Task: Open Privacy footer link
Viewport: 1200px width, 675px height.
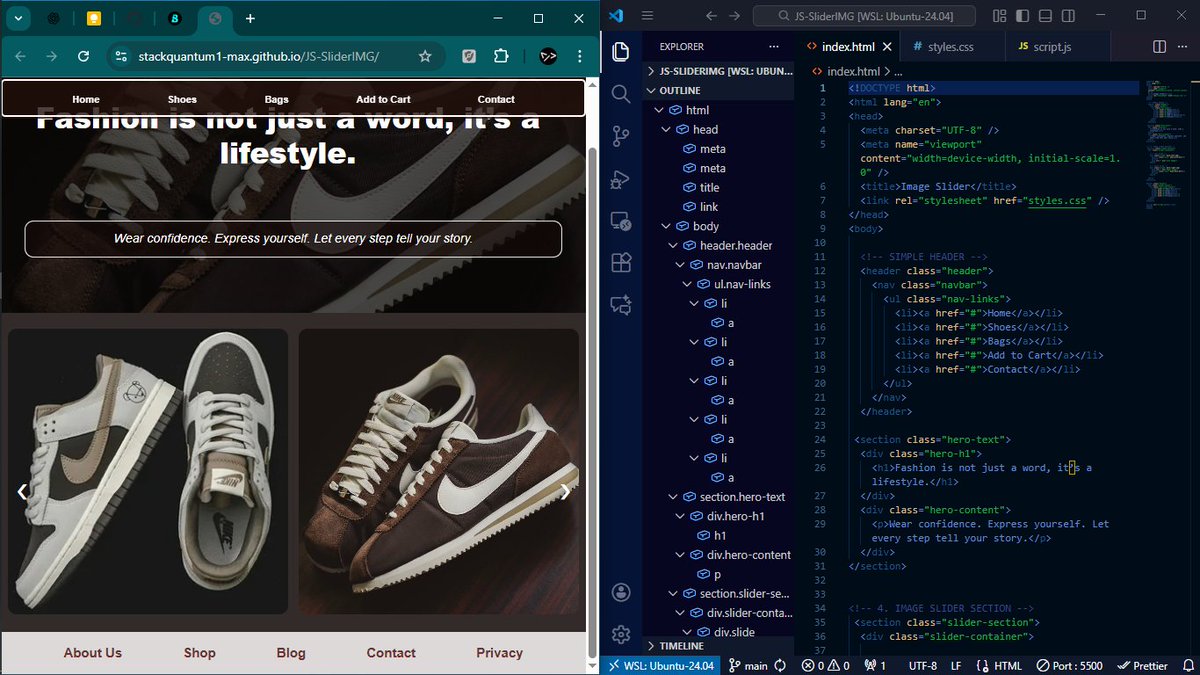Action: [499, 653]
